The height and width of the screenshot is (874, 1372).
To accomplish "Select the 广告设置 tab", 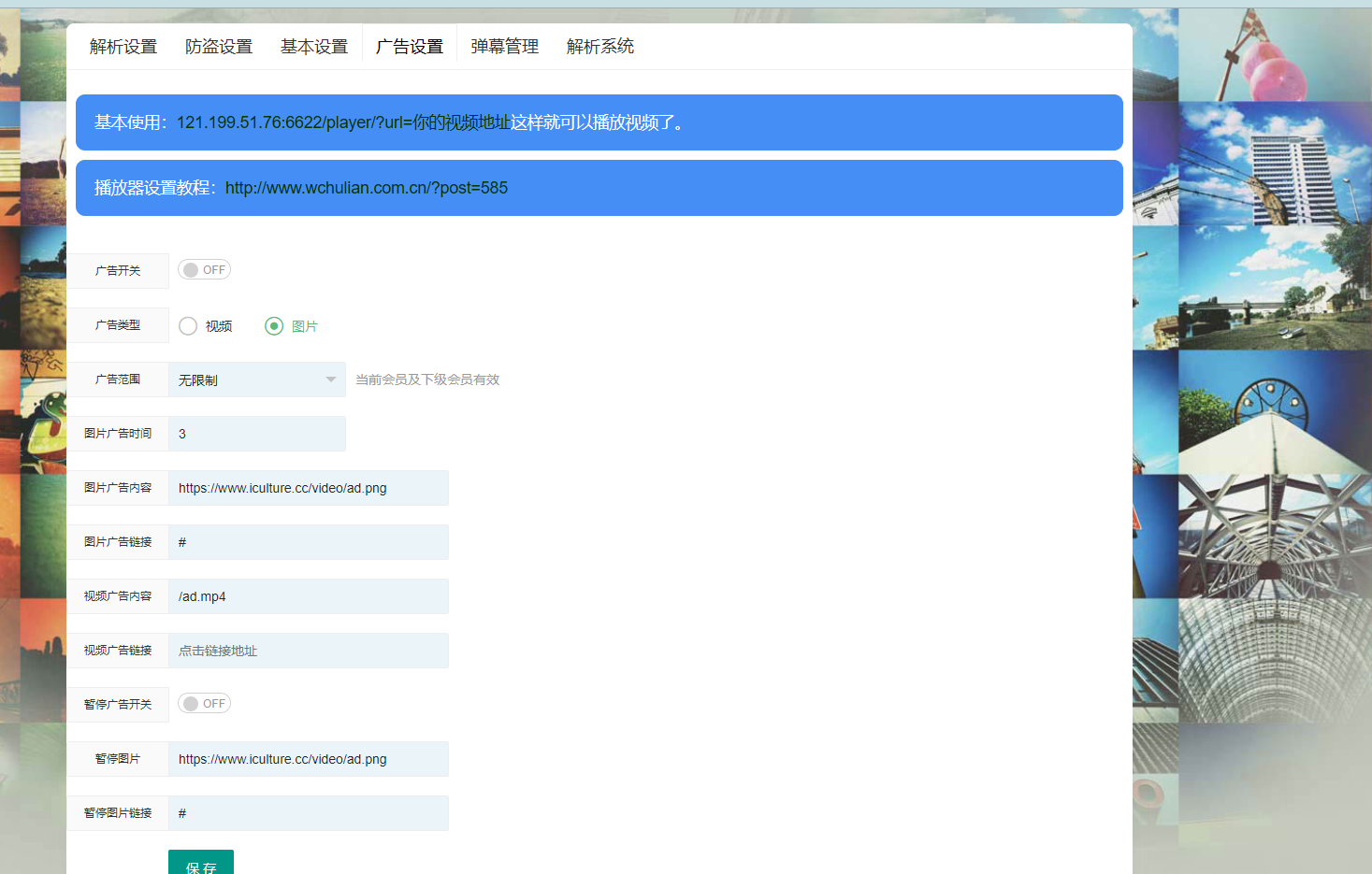I will coord(410,47).
